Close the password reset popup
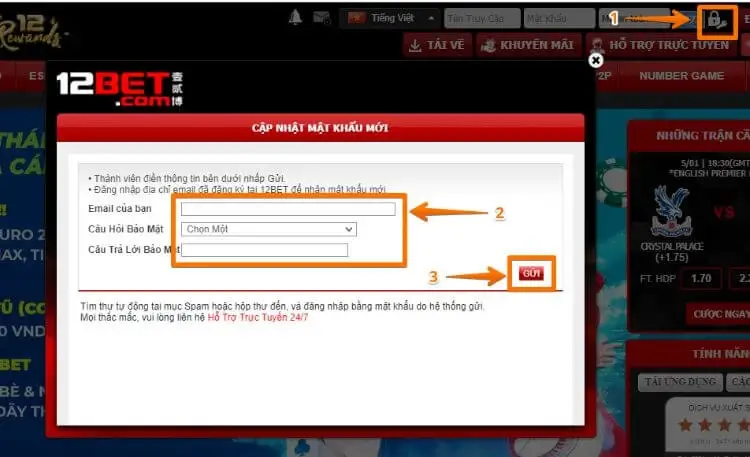Viewport: 750px width, 457px height. 596,60
